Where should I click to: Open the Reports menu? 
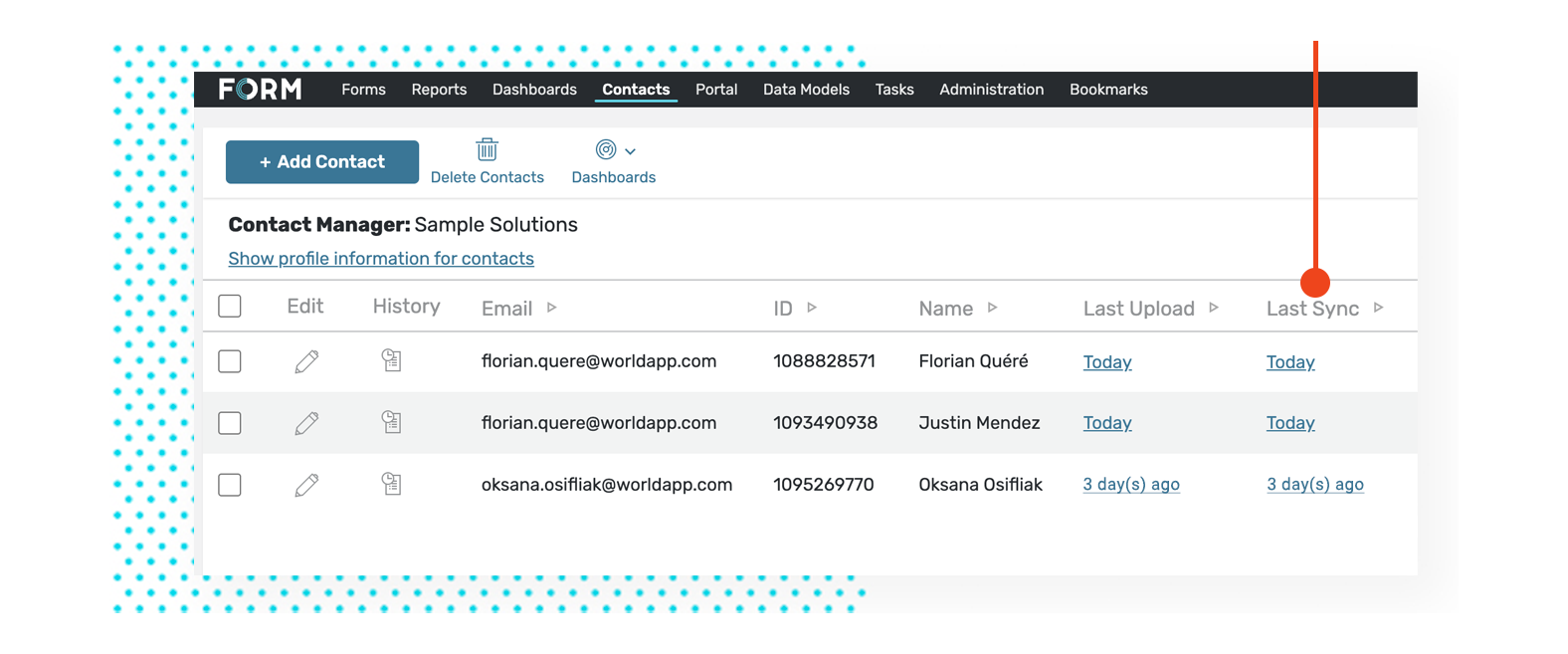(439, 90)
